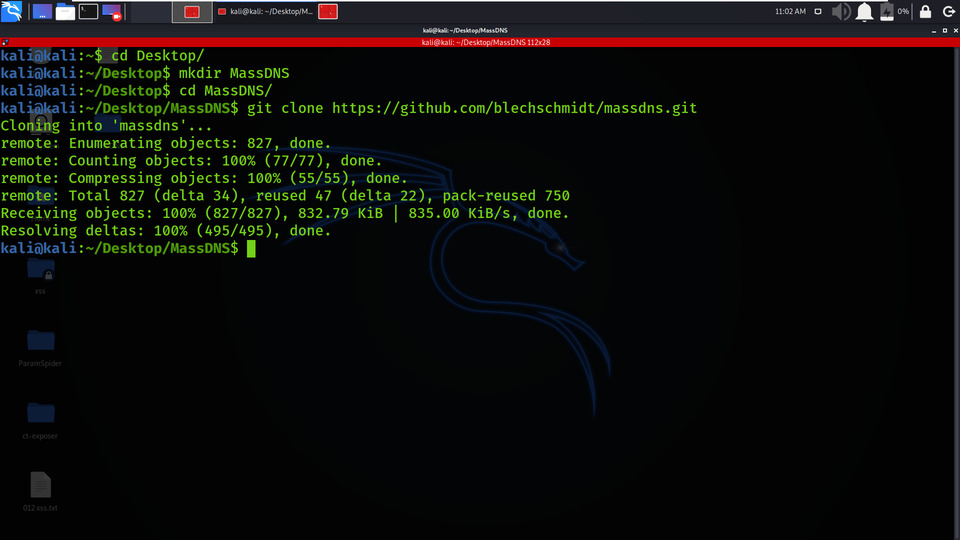Click the screen recorder launcher icon

pyautogui.click(x=111, y=12)
